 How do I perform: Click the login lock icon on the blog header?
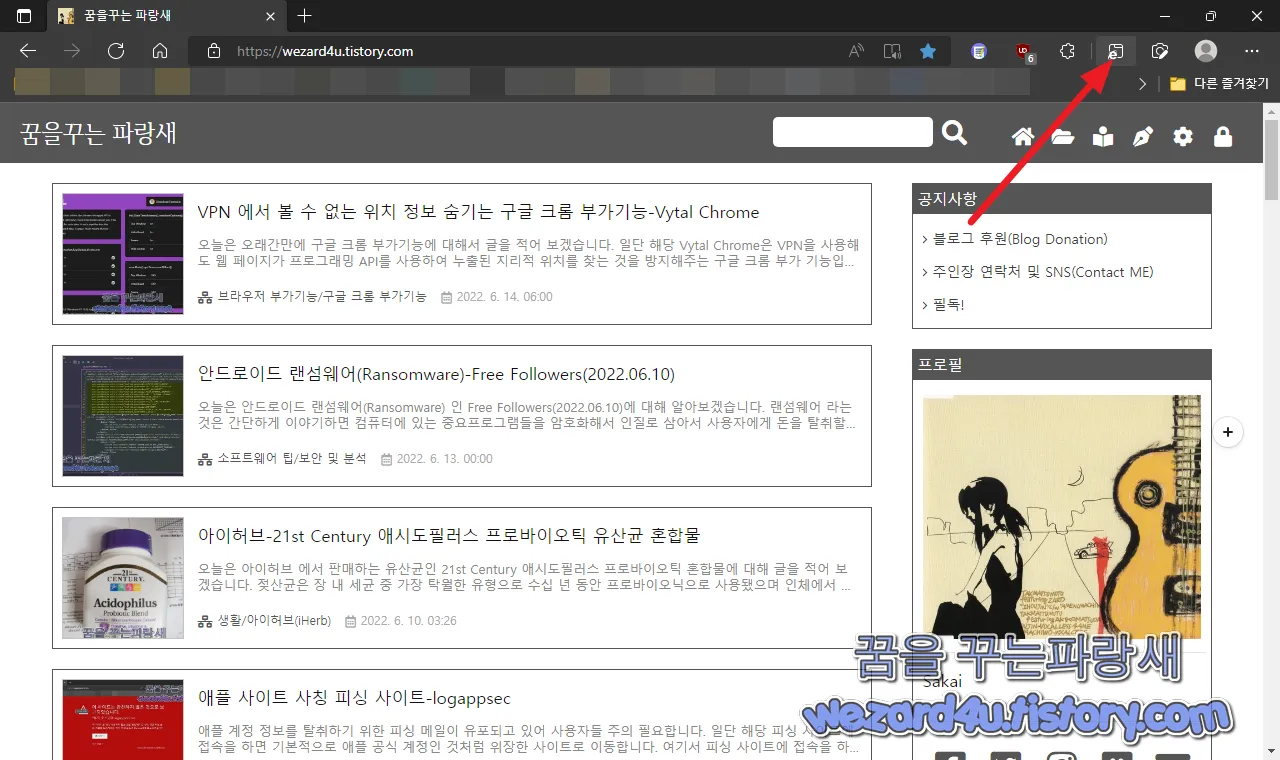pos(1223,137)
